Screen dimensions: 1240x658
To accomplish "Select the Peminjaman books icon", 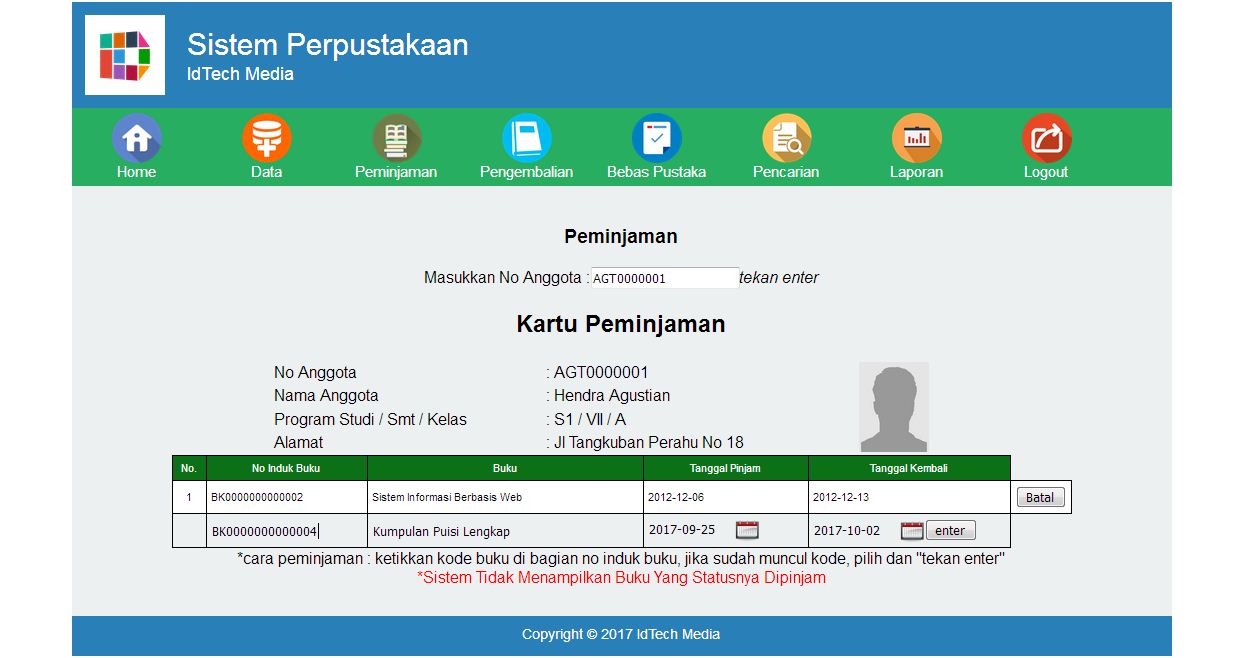I will (x=396, y=138).
